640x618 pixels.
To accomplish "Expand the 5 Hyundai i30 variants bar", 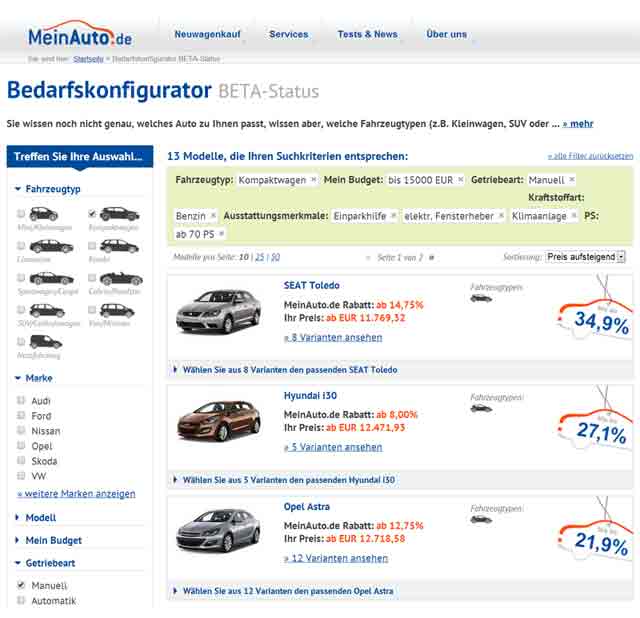I will tap(400, 480).
